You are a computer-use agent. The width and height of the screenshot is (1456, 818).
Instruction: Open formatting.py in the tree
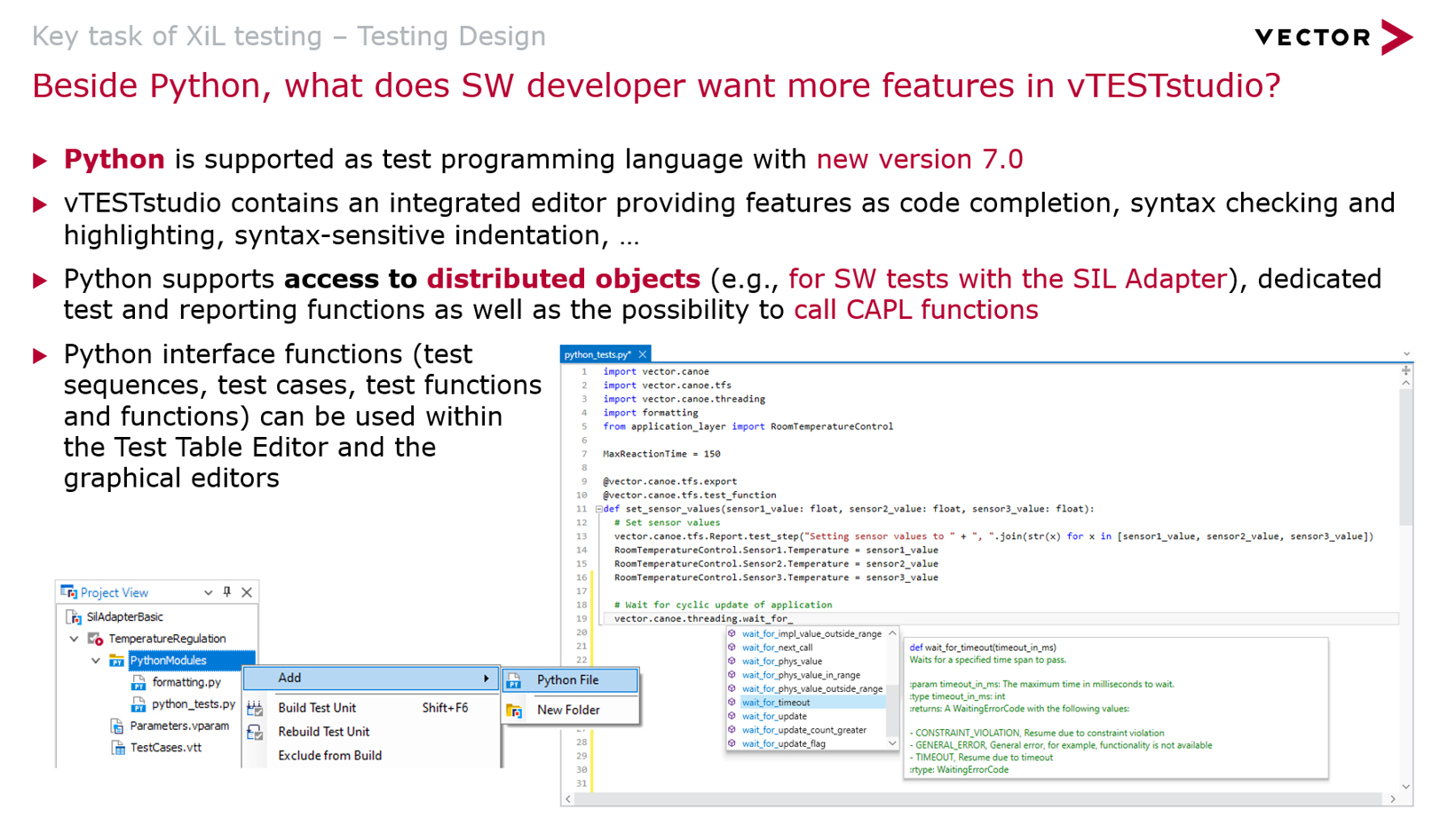186,682
